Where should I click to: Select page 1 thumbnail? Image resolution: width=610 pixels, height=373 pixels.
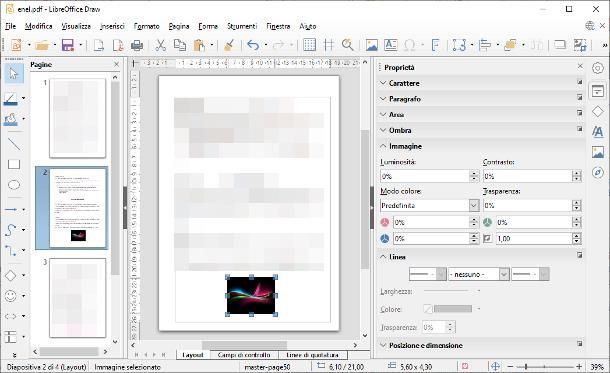pos(77,118)
